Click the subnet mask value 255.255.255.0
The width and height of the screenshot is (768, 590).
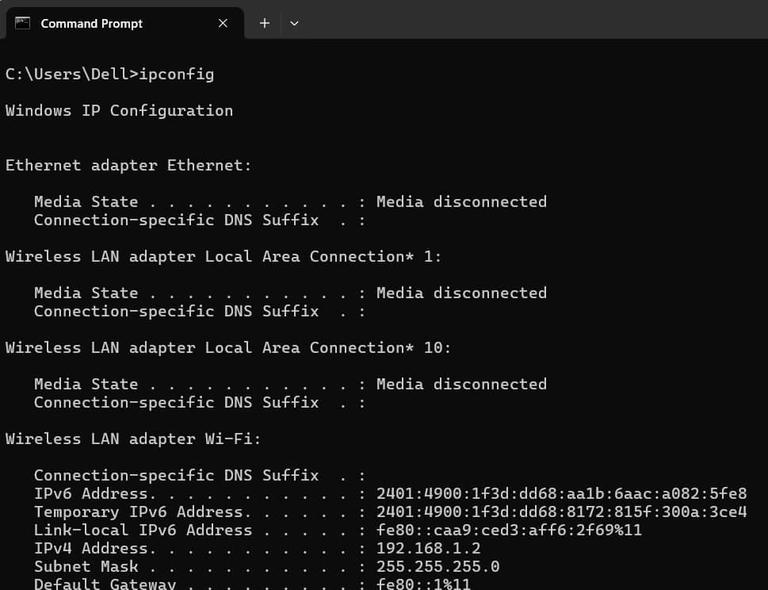(x=437, y=566)
